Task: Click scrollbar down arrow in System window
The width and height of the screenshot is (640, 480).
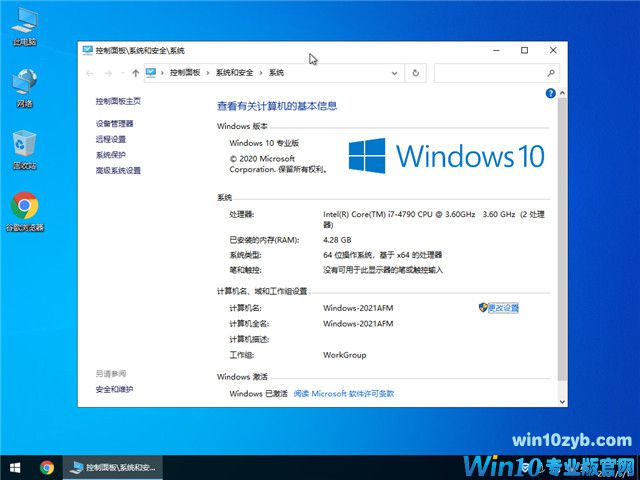Action: point(562,402)
